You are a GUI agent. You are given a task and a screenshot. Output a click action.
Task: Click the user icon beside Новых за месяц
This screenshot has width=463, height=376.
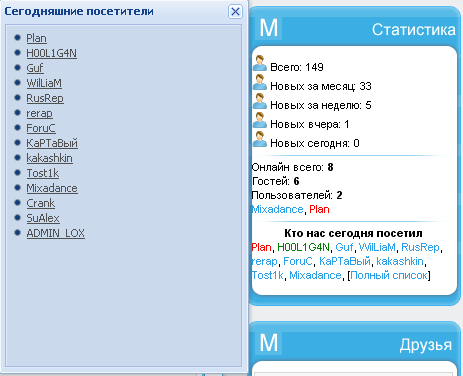click(260, 82)
